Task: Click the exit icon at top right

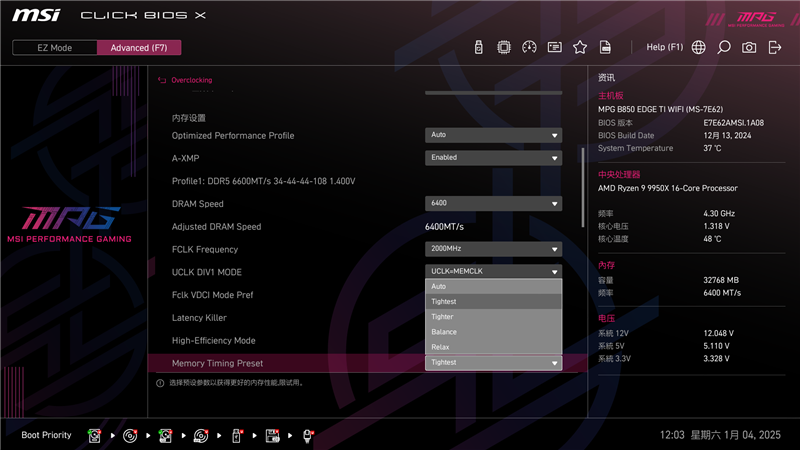Action: click(x=775, y=47)
